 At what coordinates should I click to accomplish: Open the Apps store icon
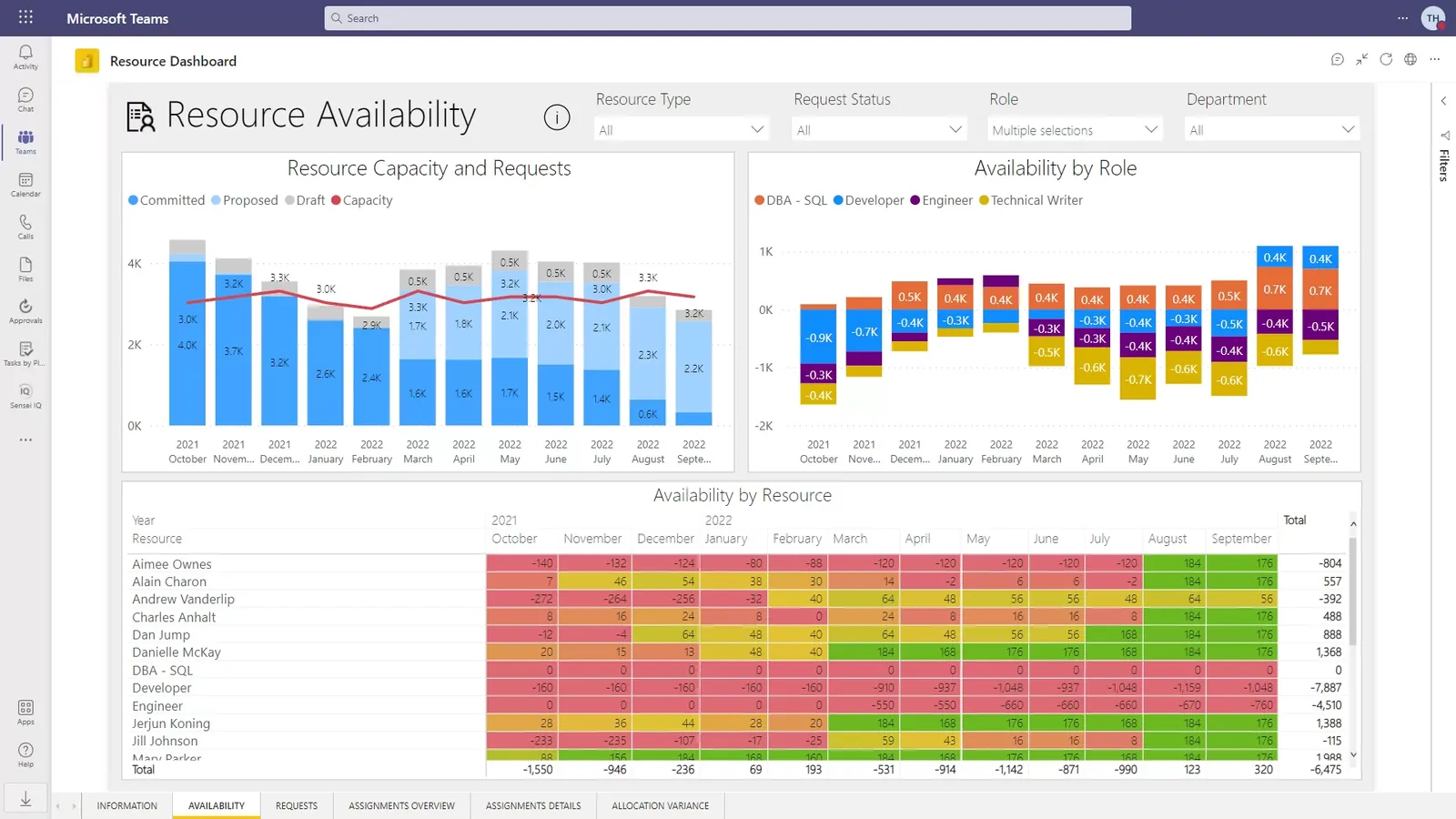25,713
